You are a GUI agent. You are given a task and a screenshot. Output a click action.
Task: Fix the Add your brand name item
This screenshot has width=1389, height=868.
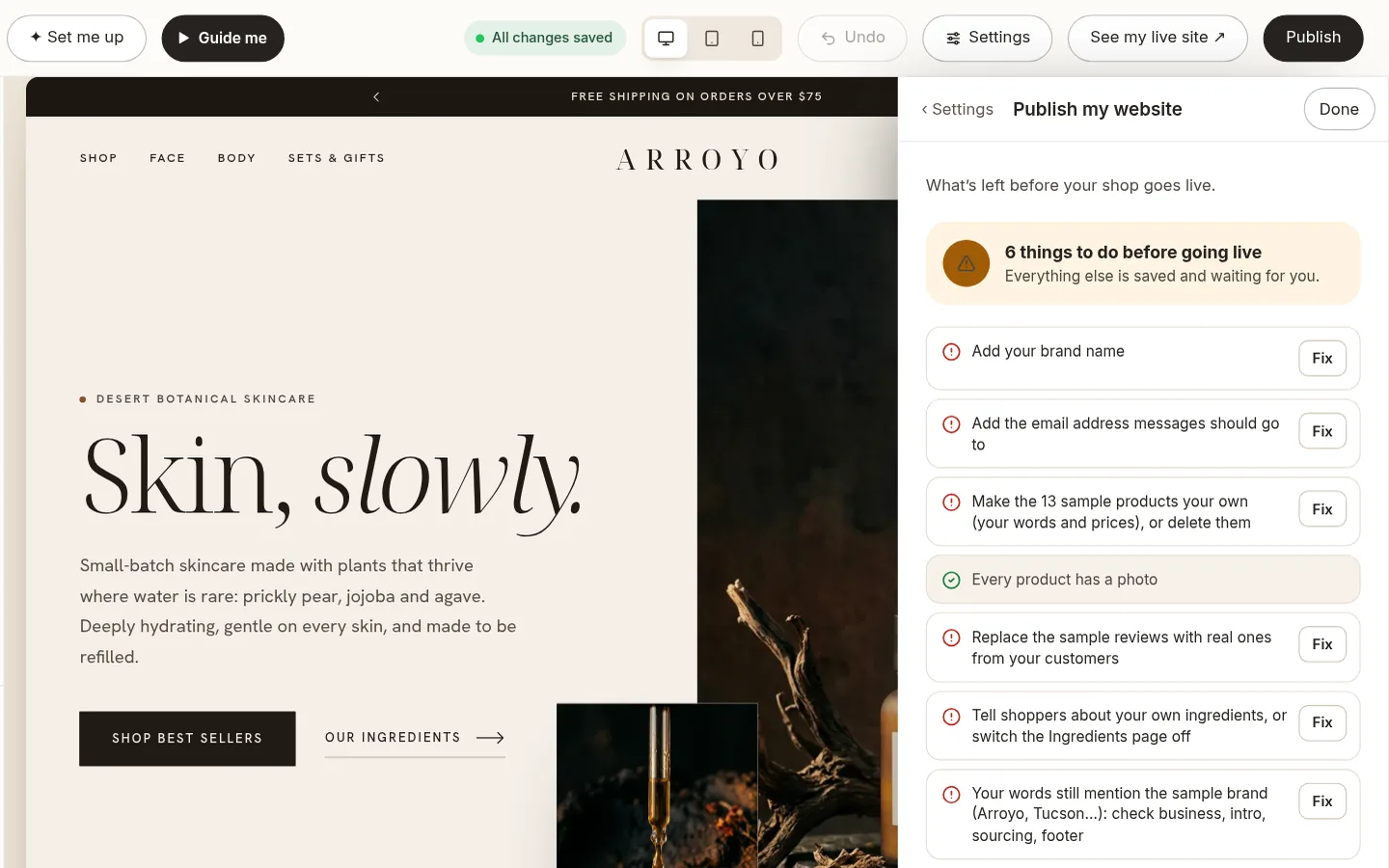point(1322,359)
